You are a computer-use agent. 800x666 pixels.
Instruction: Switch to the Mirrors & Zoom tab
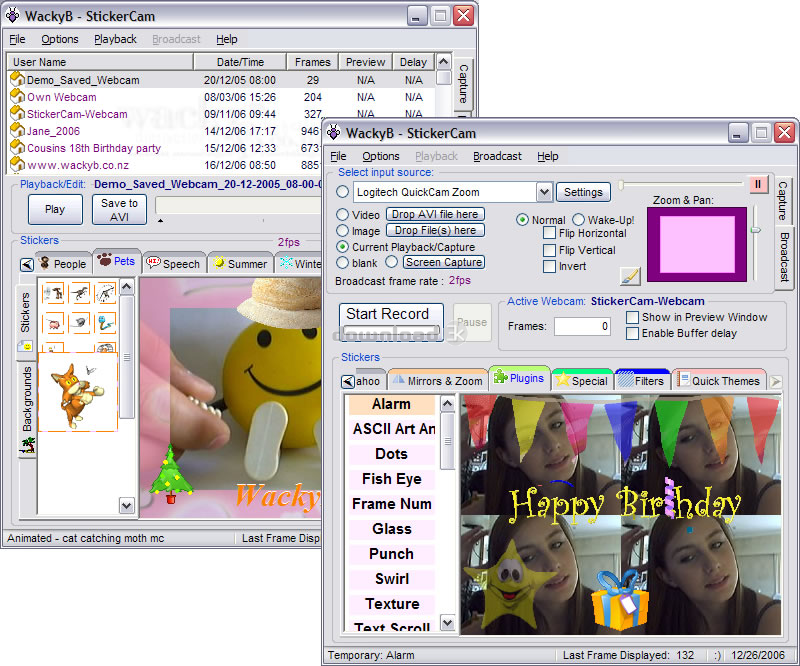tap(438, 381)
